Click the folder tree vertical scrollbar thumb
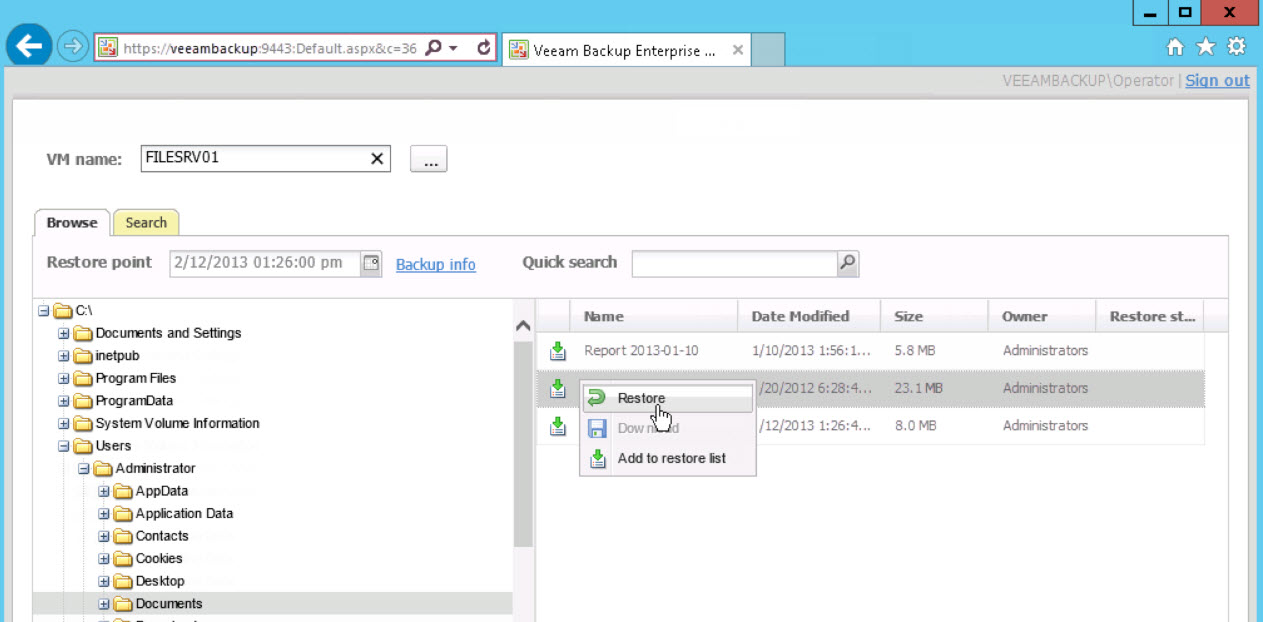The width and height of the screenshot is (1263, 622). (523, 444)
